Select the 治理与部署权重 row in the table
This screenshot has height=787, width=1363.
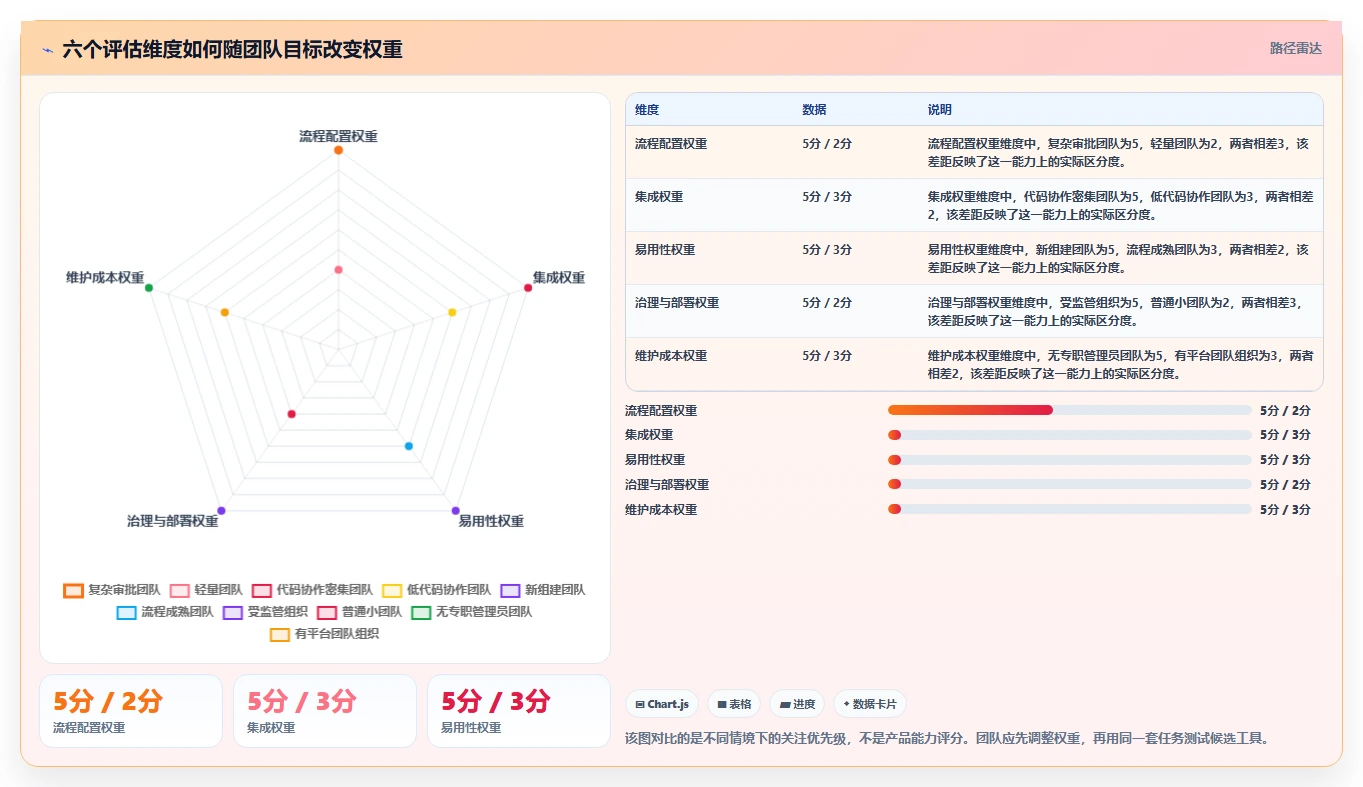pyautogui.click(x=974, y=311)
